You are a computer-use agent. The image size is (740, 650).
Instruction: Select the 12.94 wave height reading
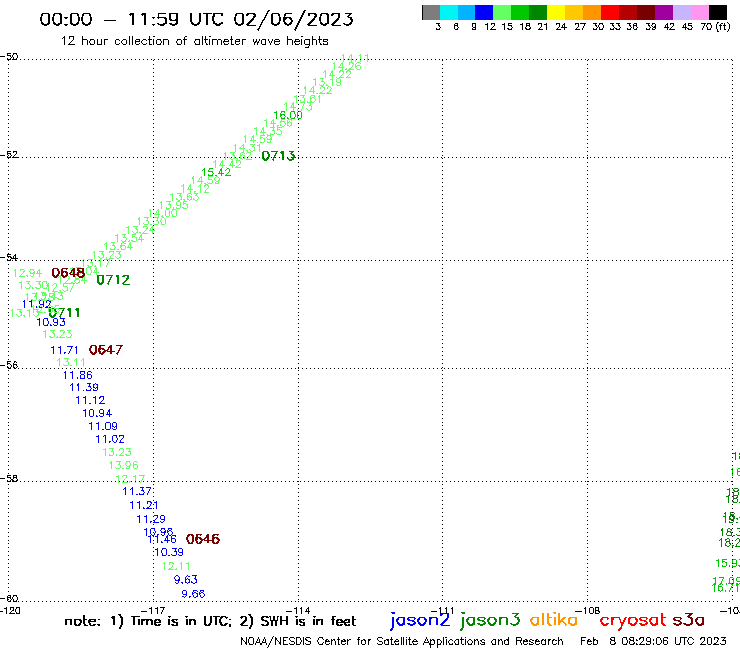27,273
